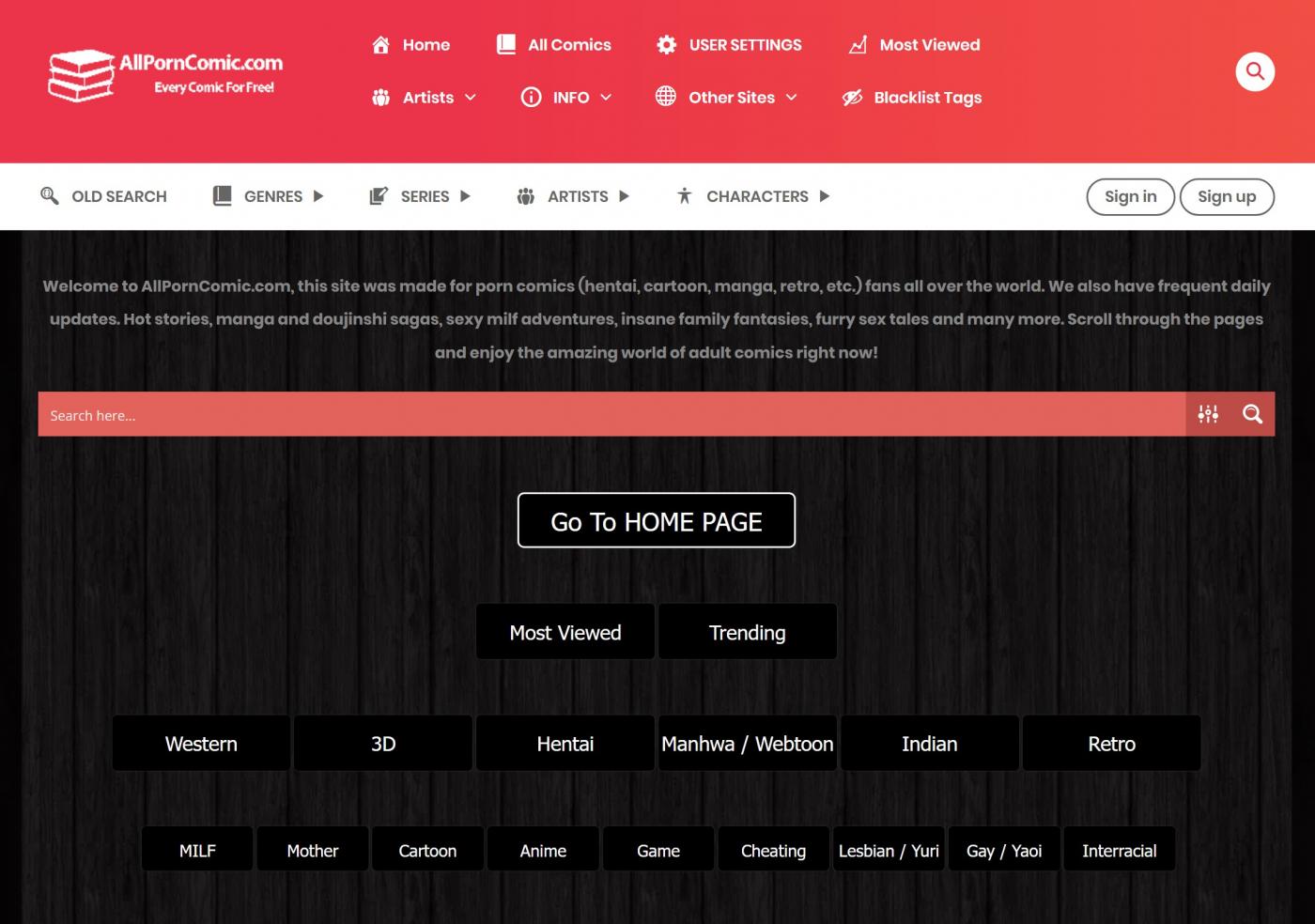This screenshot has width=1315, height=924.
Task: Open User Settings gear icon
Action: (667, 45)
